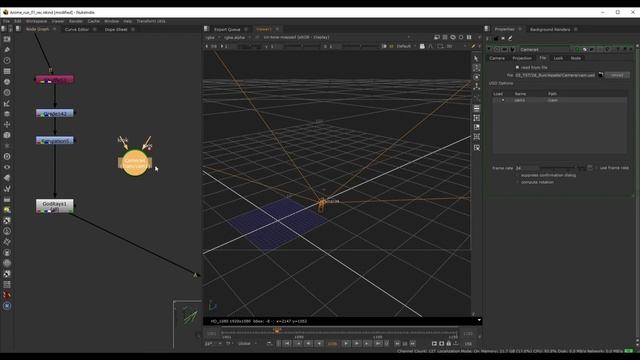Viewport: 640px width, 360px height.
Task: Toggle the viewer pause icon
Action: pos(469,37)
